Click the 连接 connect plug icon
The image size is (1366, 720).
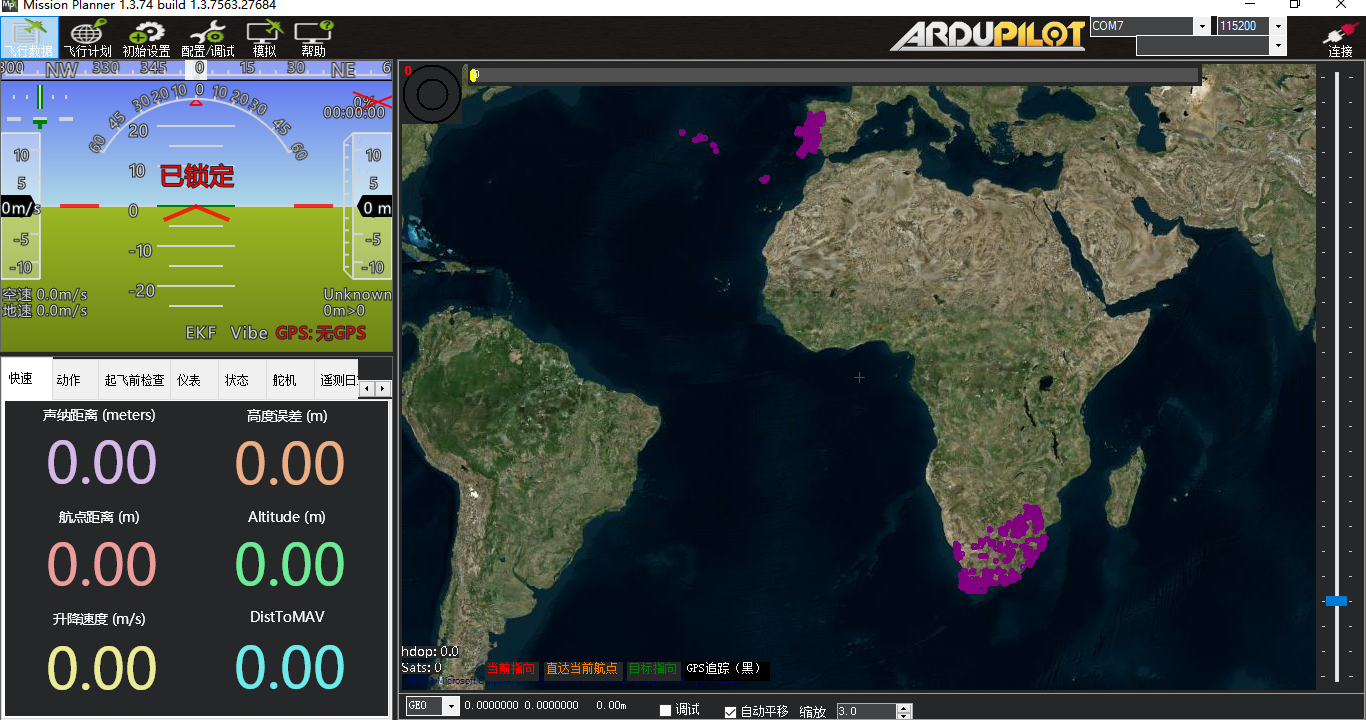1340,38
